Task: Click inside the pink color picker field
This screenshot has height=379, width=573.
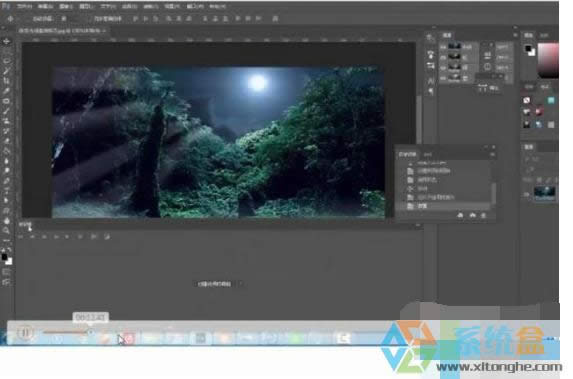Action: pos(547,60)
